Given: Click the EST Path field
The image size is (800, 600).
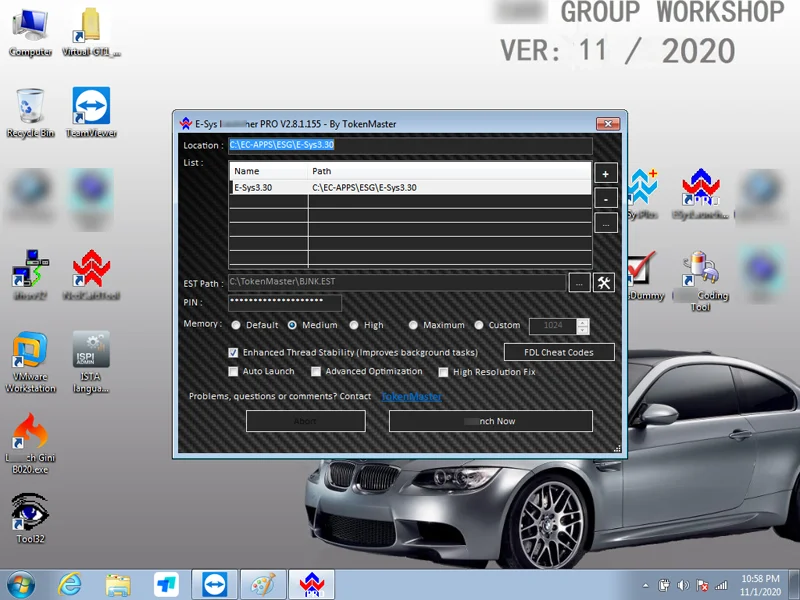Looking at the screenshot, I should (x=397, y=282).
